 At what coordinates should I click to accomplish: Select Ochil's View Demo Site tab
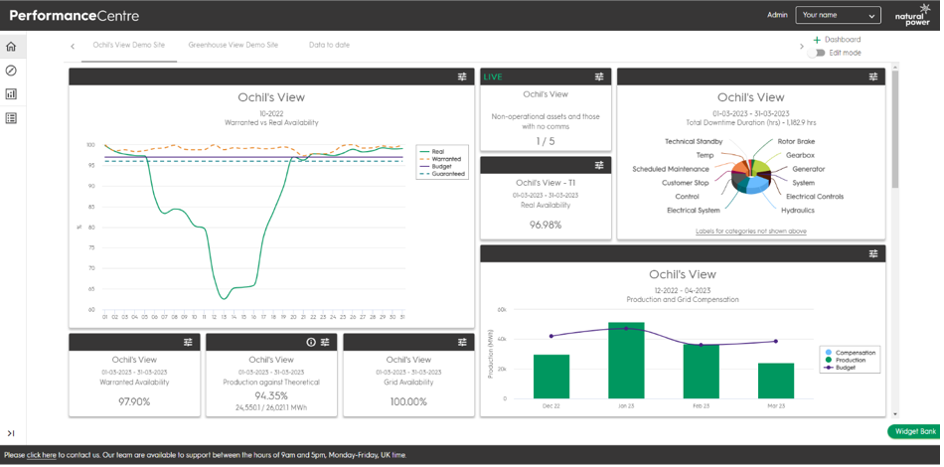coord(129,45)
